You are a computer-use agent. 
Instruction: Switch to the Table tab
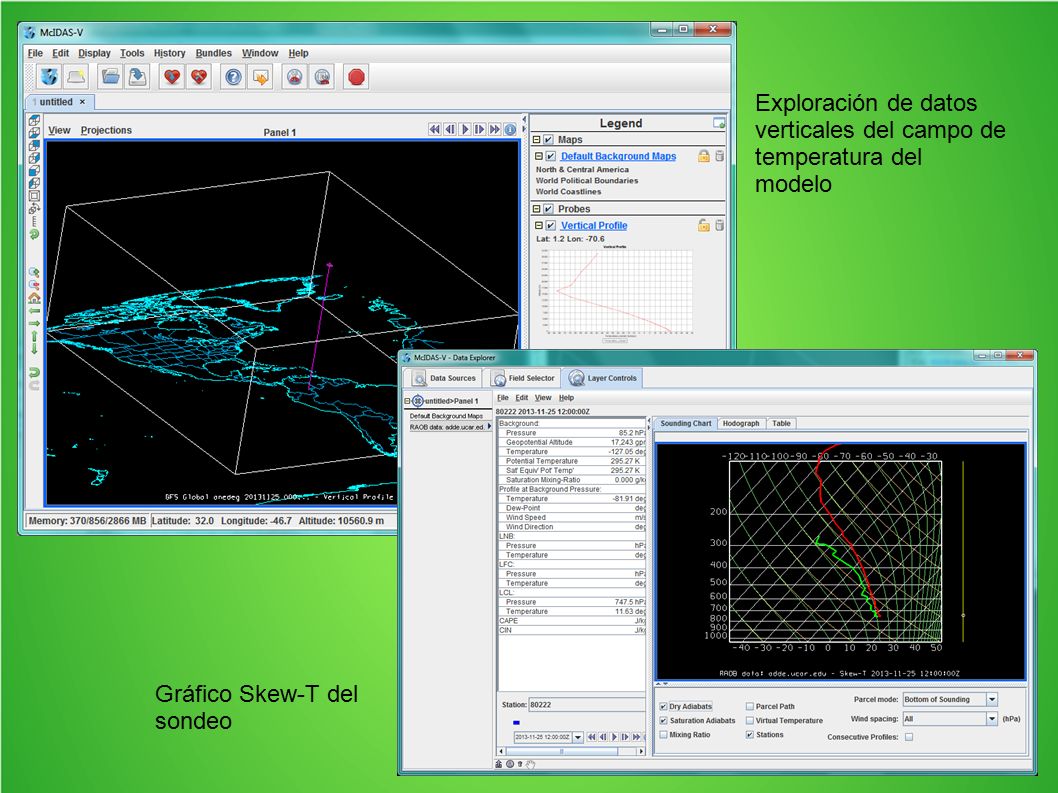click(781, 423)
